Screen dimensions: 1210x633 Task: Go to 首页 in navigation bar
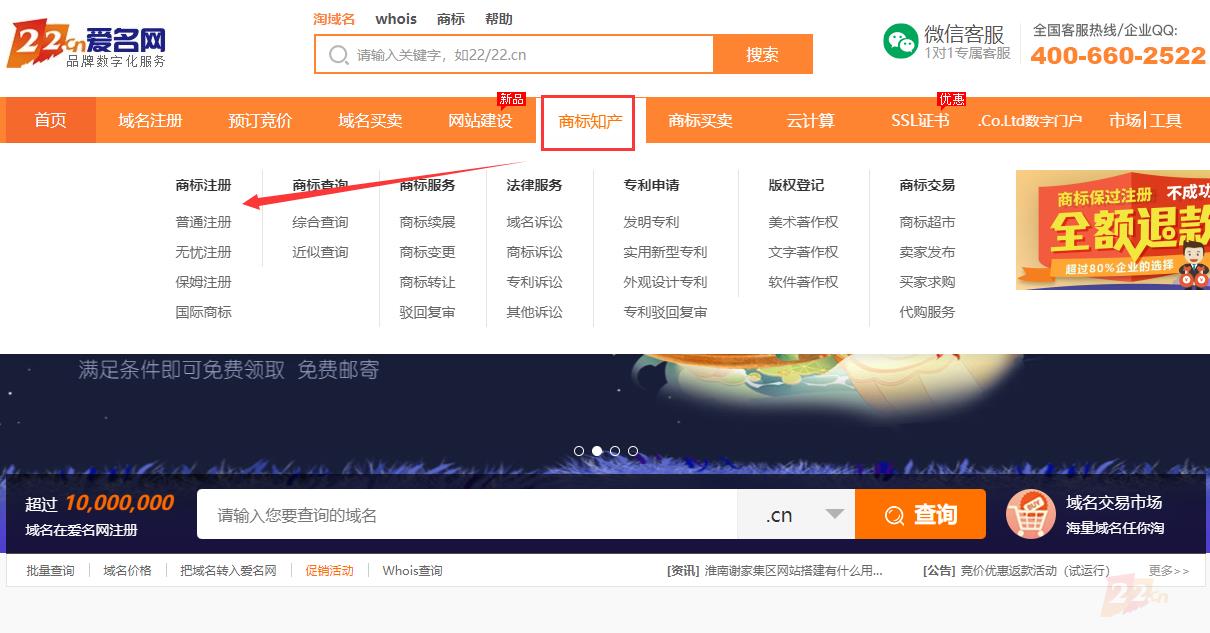51,120
